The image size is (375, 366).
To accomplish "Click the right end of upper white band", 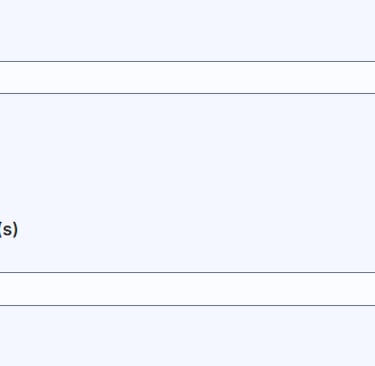I will [367, 77].
